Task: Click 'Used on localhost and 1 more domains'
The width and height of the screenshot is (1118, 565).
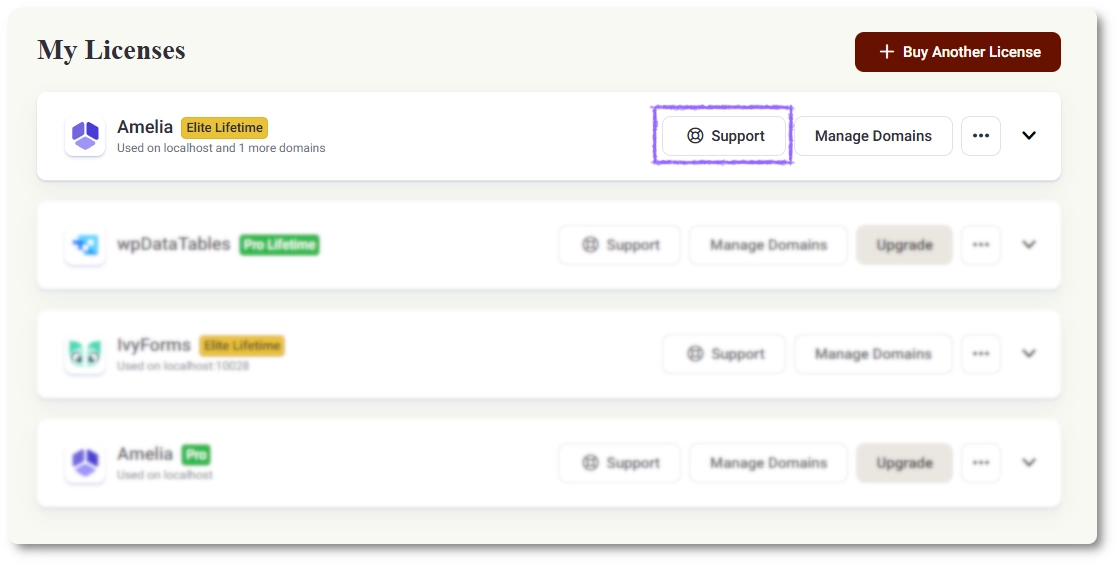Action: pyautogui.click(x=221, y=148)
